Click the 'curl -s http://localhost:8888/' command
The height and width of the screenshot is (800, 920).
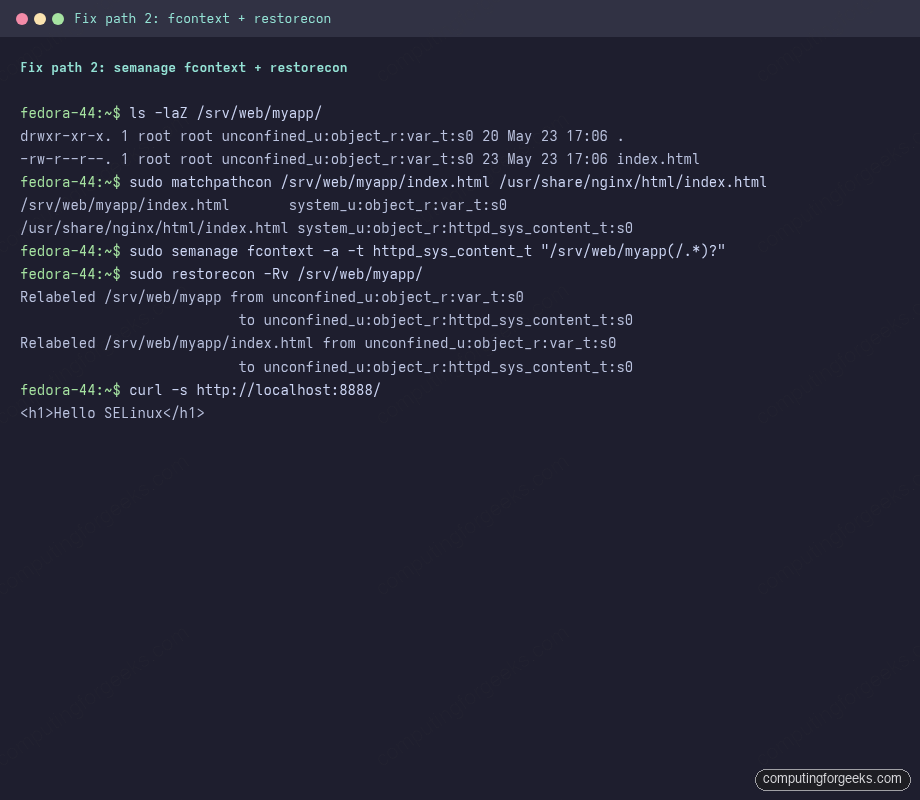[255, 390]
